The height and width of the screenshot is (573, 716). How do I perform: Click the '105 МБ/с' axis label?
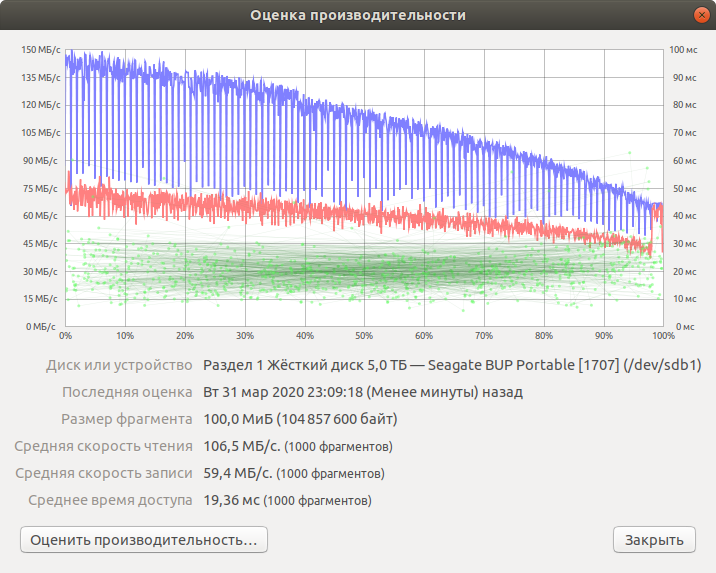41,133
